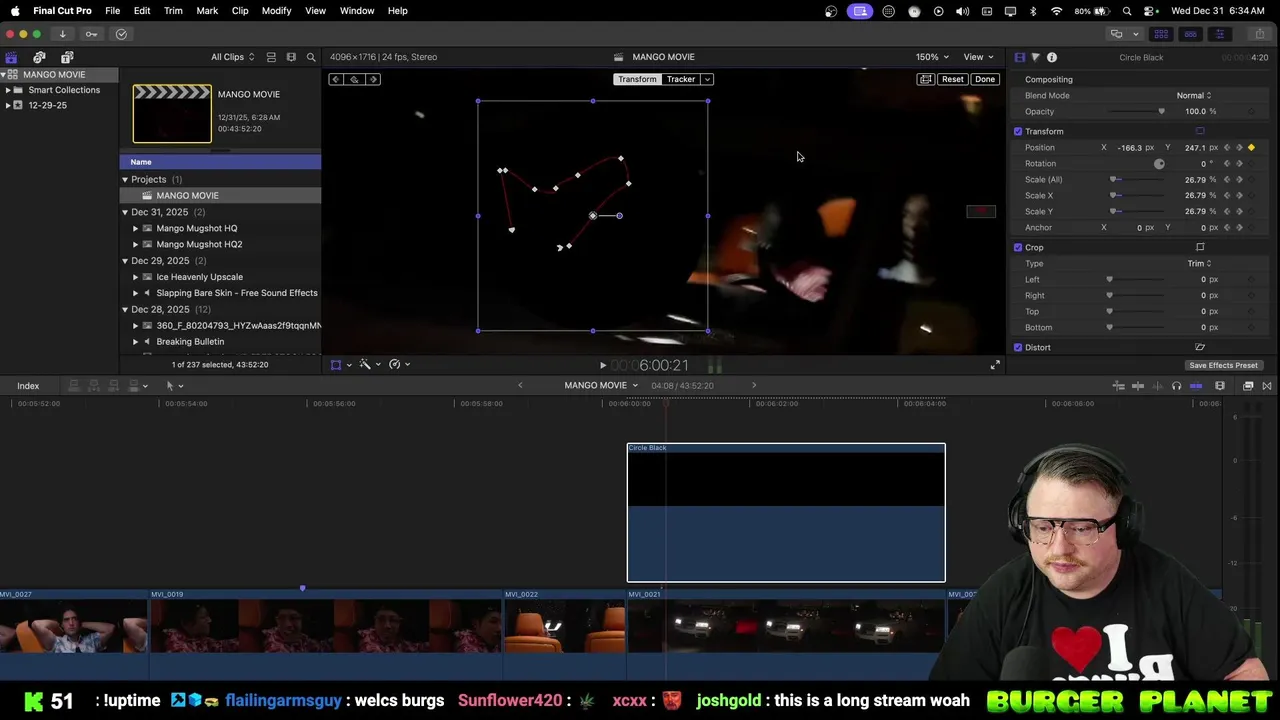Open the 150% zoom dropdown
Screen dimensions: 1280x720
pyautogui.click(x=932, y=57)
